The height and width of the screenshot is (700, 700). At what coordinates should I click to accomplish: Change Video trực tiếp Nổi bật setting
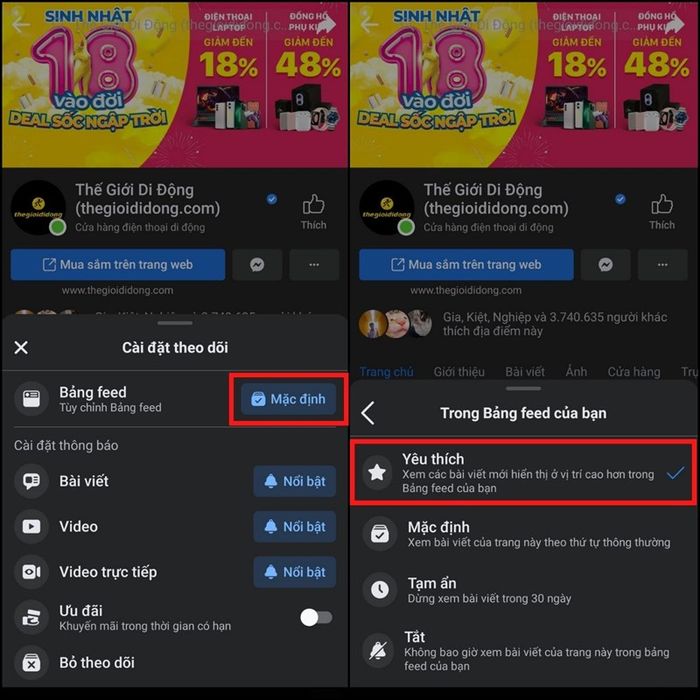pos(295,572)
